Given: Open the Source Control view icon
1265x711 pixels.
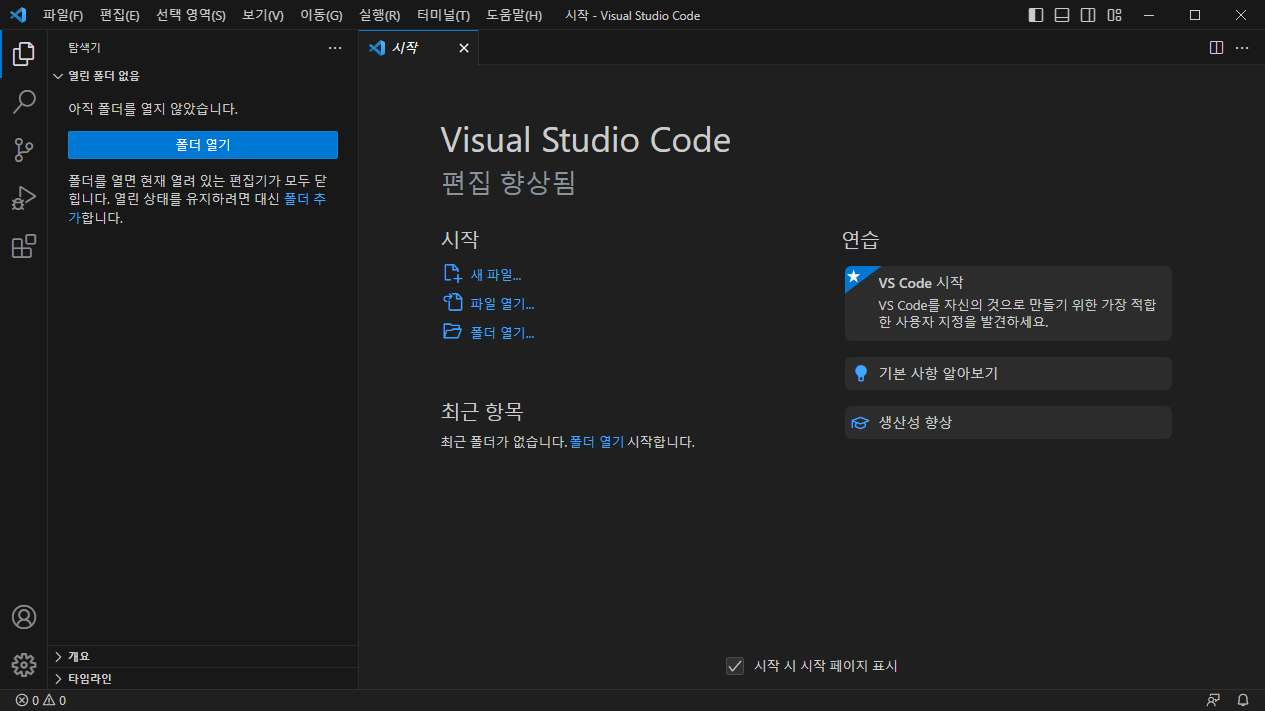Looking at the screenshot, I should [x=24, y=150].
